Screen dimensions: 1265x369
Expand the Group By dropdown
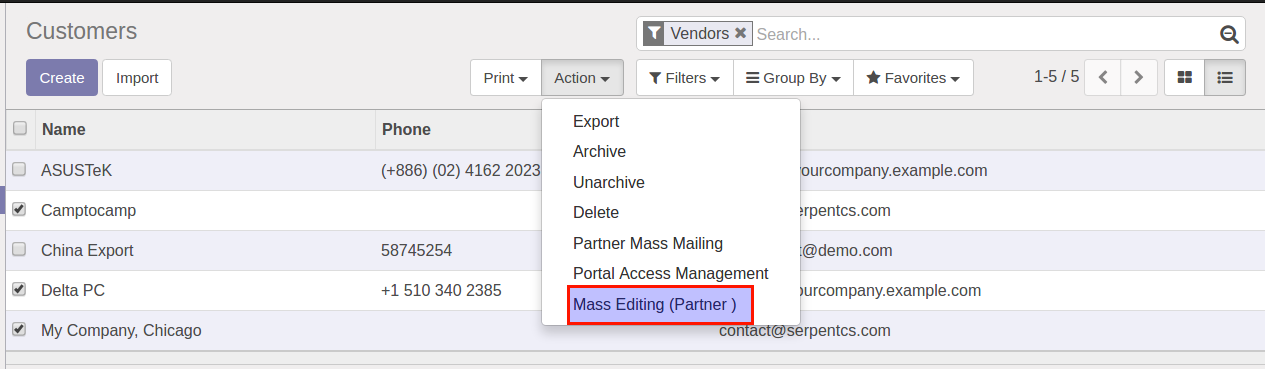click(793, 77)
